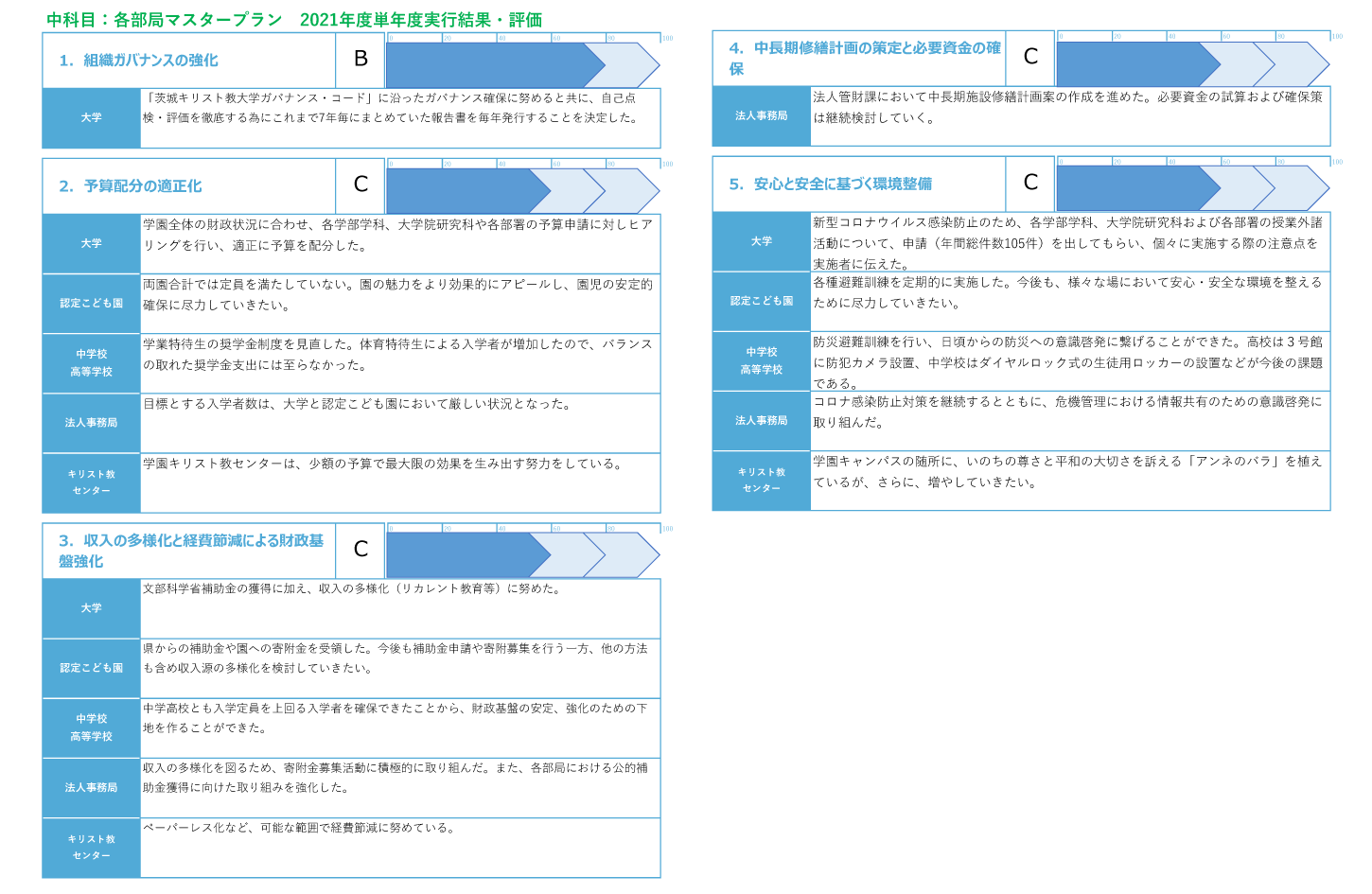
Task: Click text beginning 新型コロナウイルス感染防止のため
Action: tap(1068, 243)
